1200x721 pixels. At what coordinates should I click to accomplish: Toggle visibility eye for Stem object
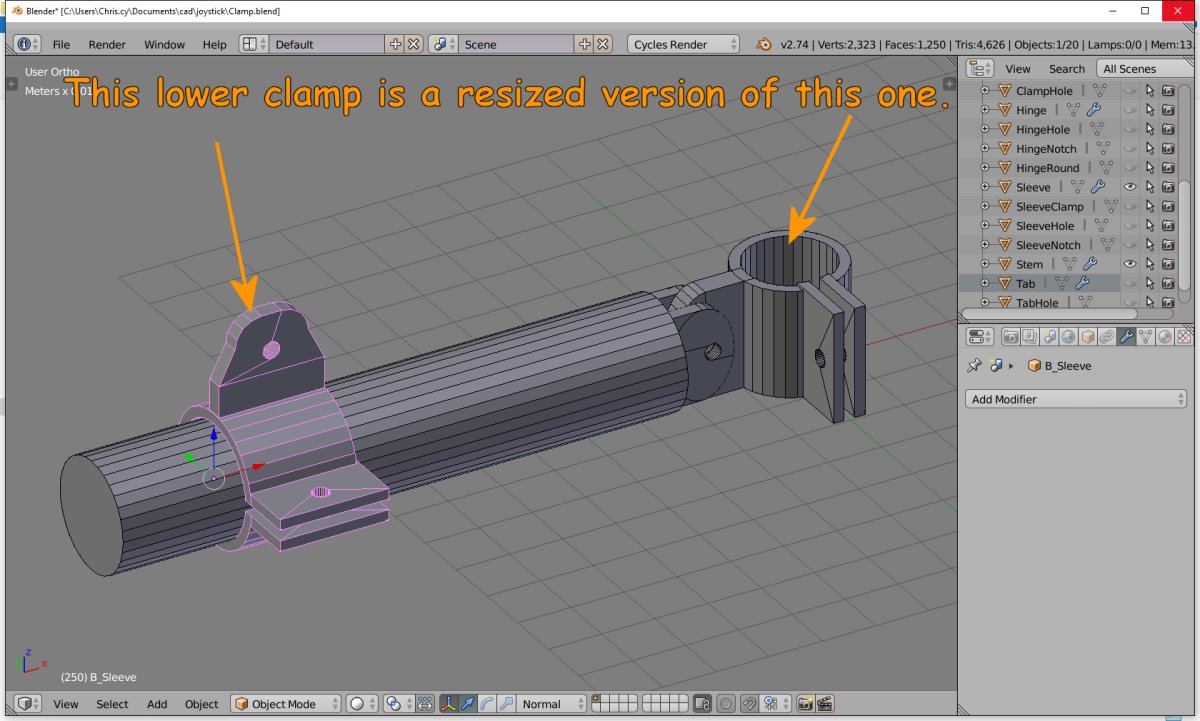coord(1130,264)
